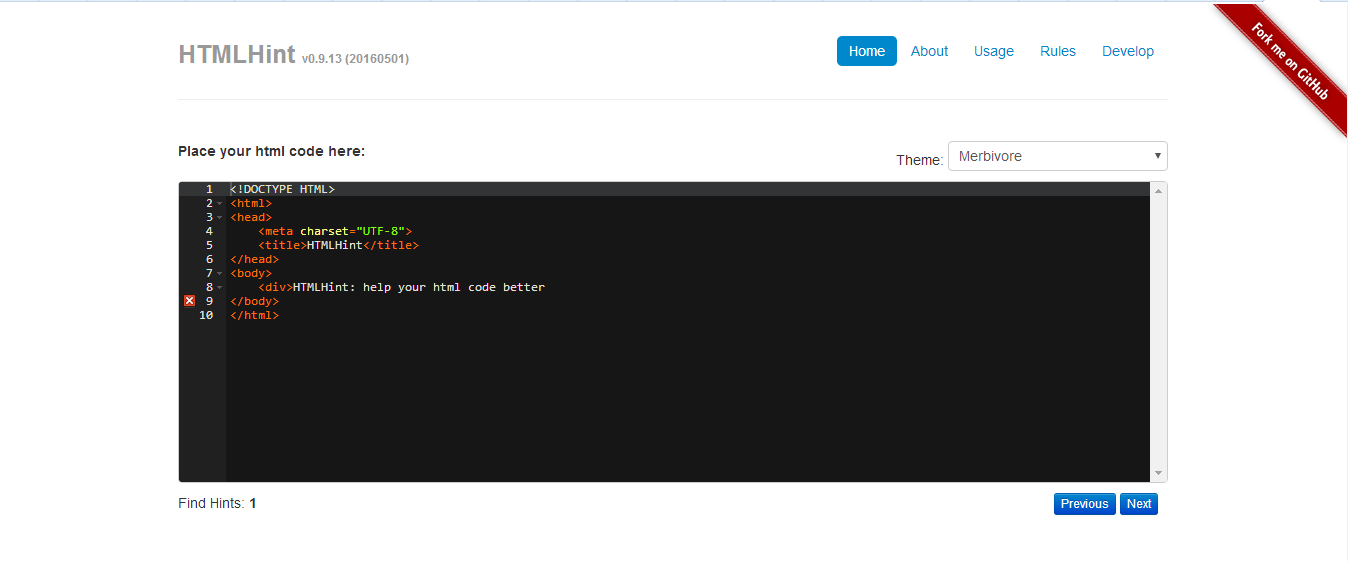Open the Theme dropdown showing Merbivore
1348x561 pixels.
coord(1057,156)
